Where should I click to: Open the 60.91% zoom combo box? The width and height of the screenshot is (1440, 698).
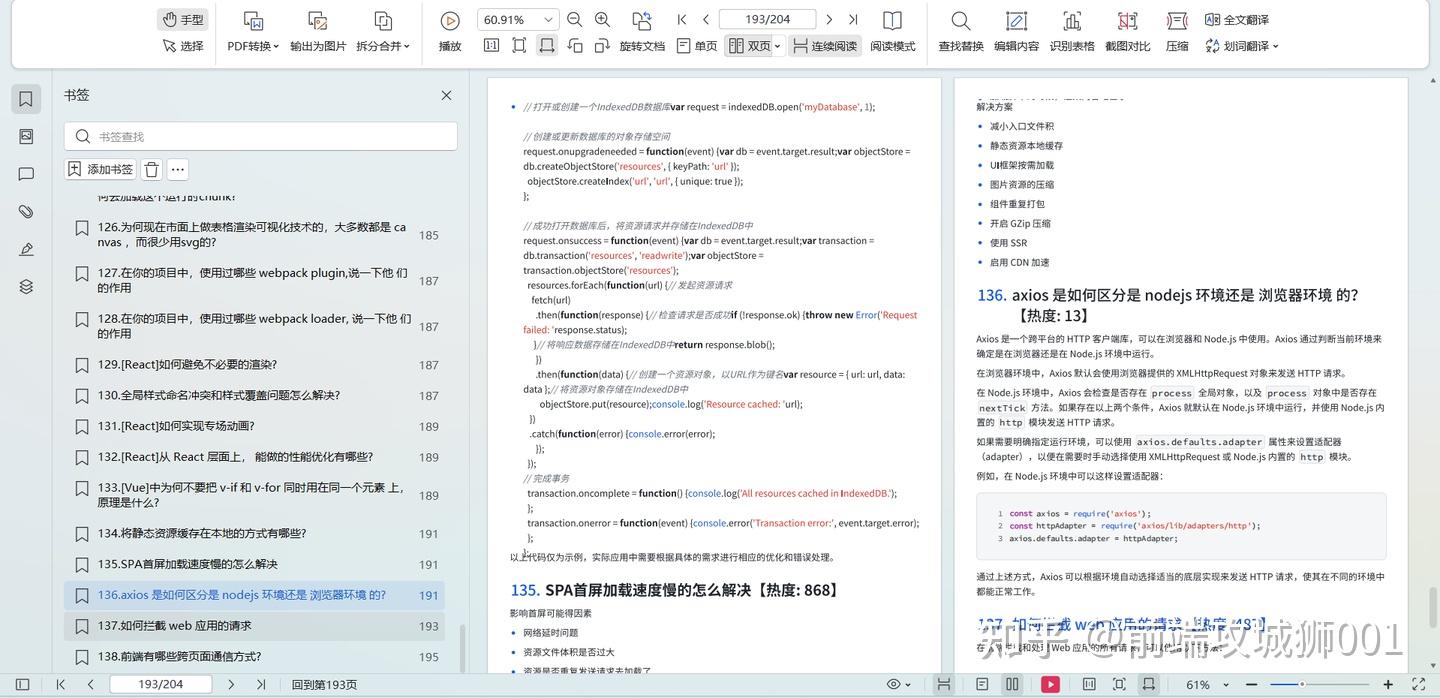click(517, 20)
